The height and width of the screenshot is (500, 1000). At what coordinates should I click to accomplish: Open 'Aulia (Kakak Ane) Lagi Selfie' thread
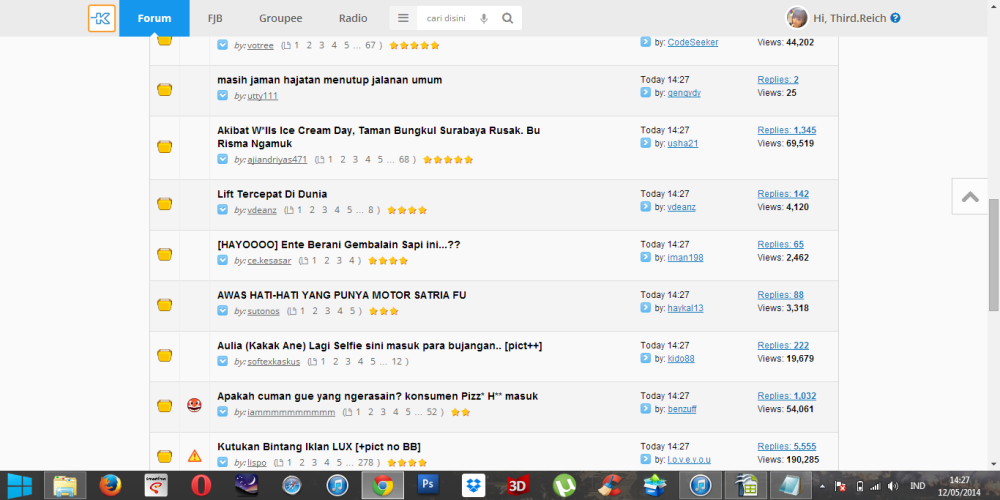(x=379, y=346)
